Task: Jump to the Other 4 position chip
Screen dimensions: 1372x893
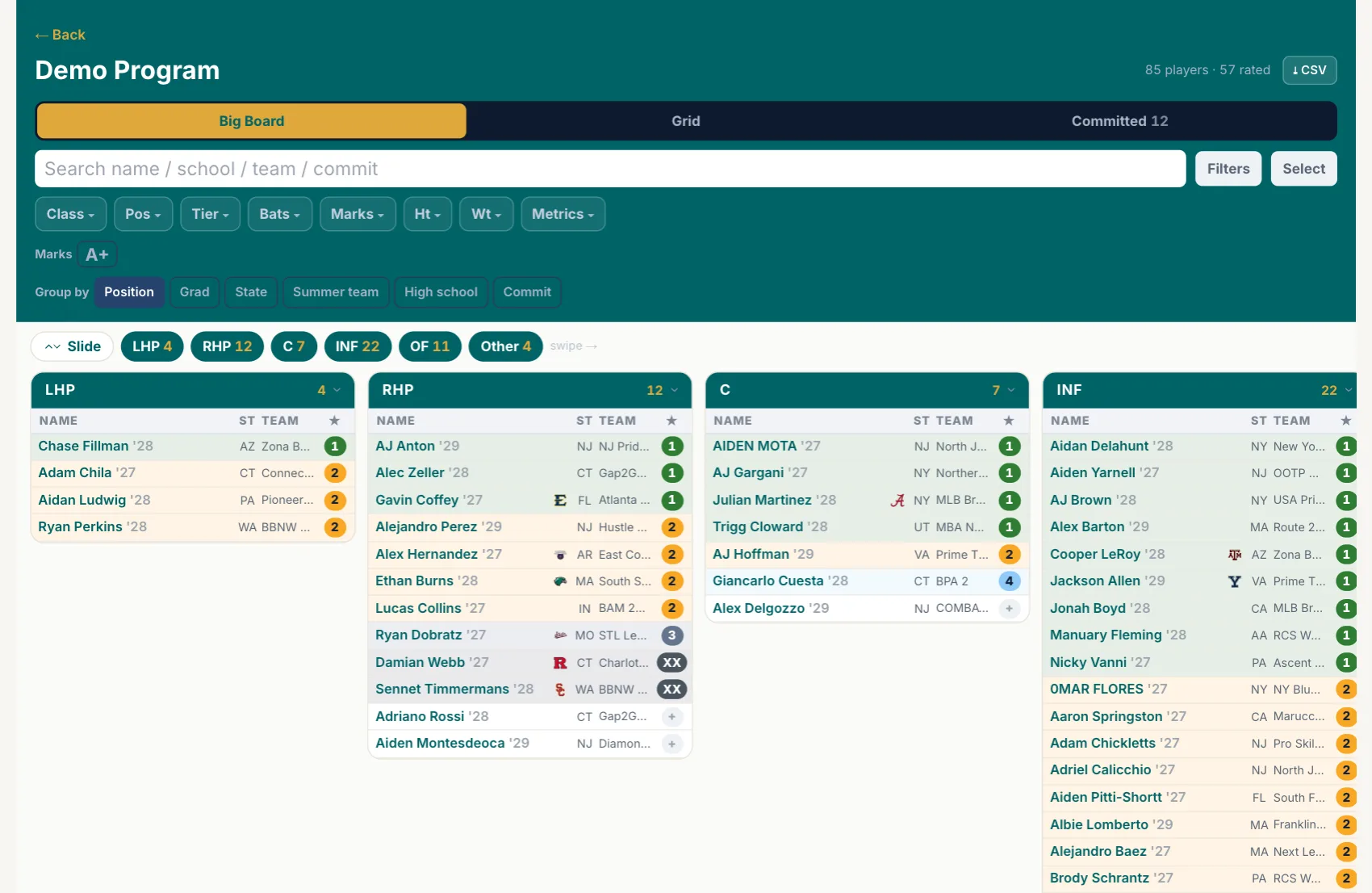Action: (x=506, y=346)
